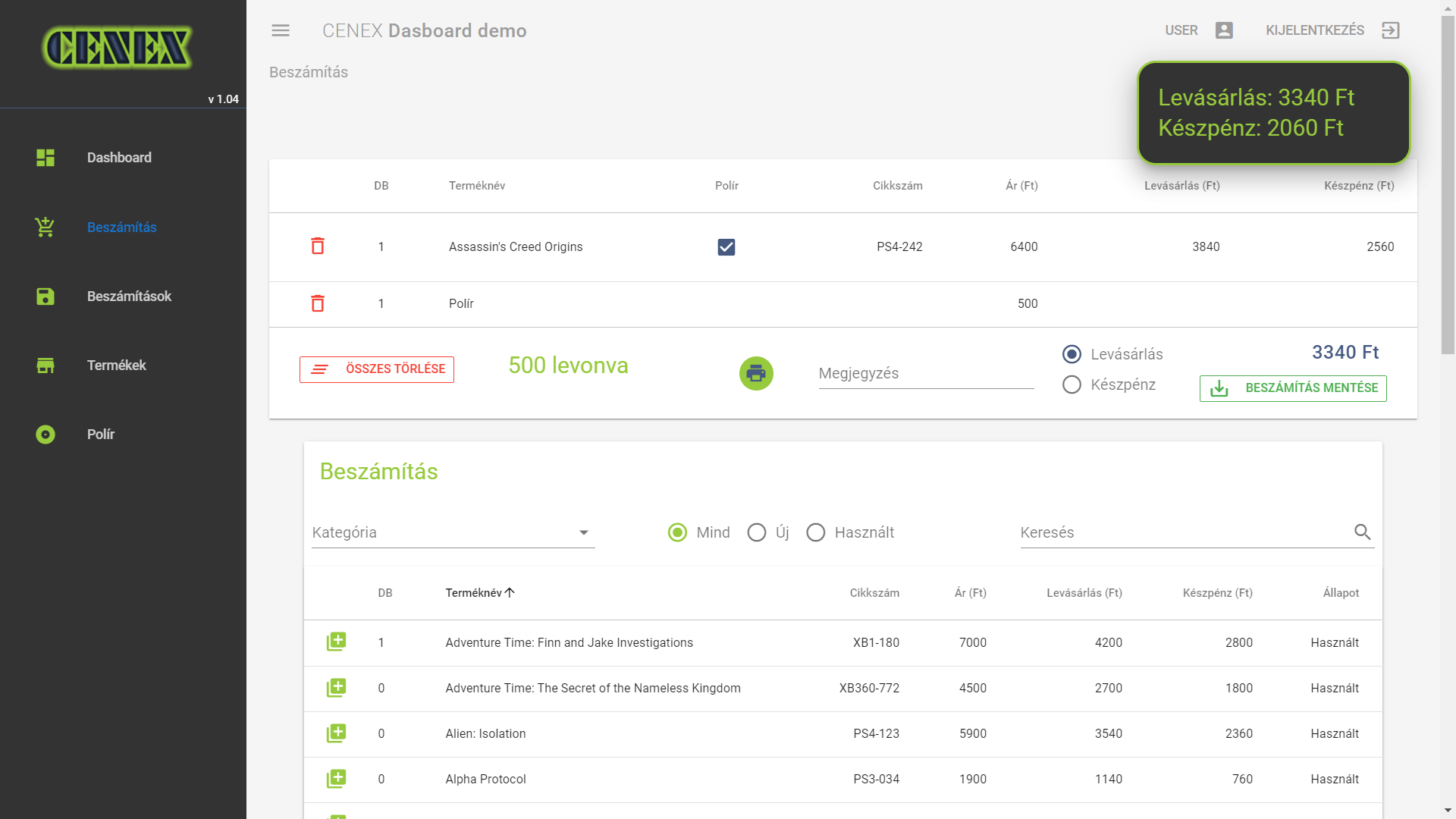Click BESZÁMÍTÁS MENTÉSE button

pos(1293,388)
